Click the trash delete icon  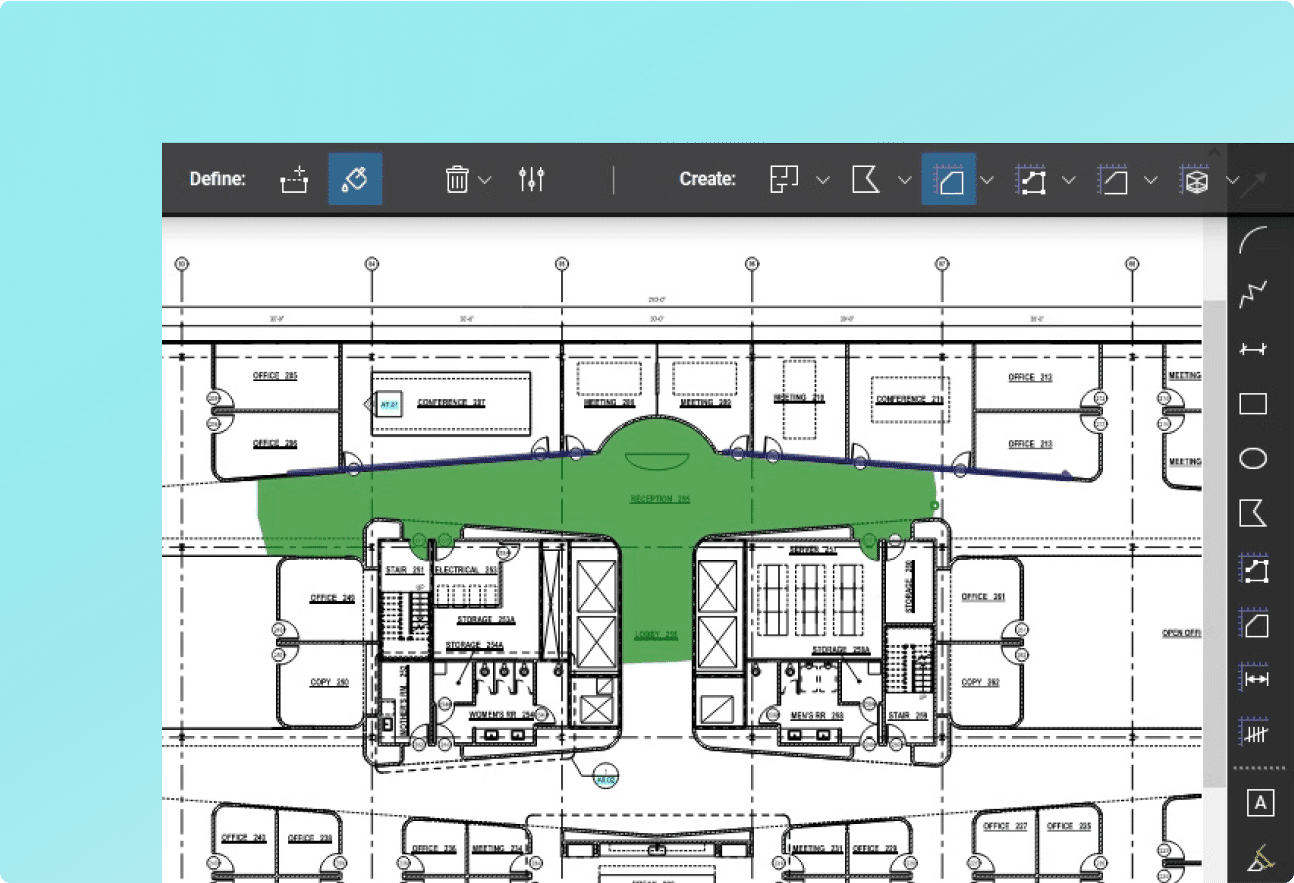[457, 180]
